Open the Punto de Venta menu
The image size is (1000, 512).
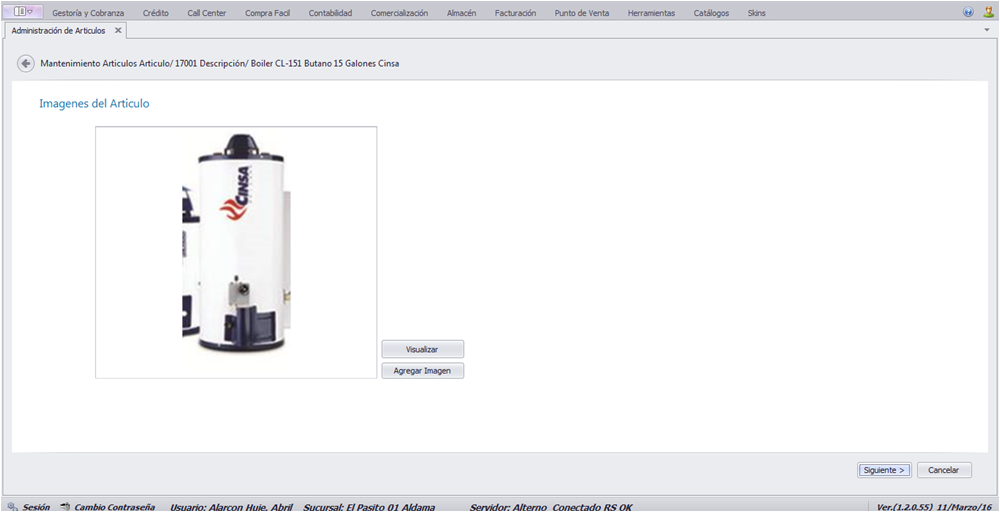click(582, 13)
